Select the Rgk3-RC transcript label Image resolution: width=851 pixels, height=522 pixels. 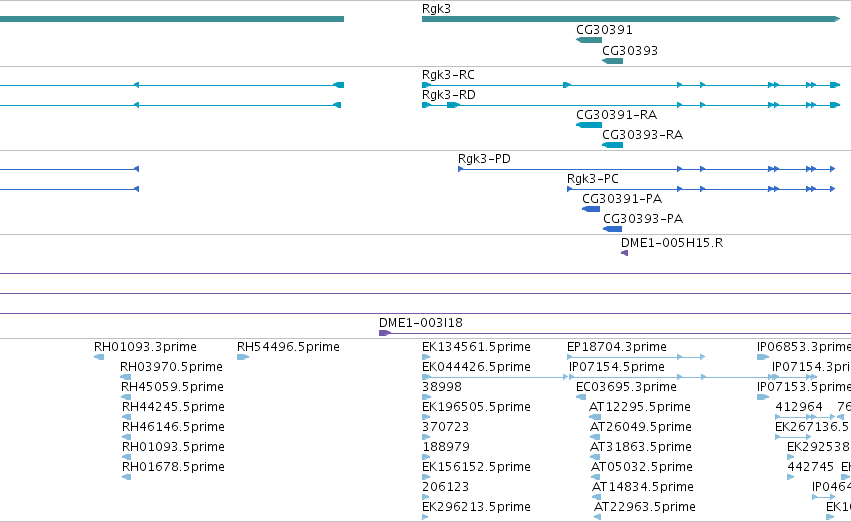point(448,74)
